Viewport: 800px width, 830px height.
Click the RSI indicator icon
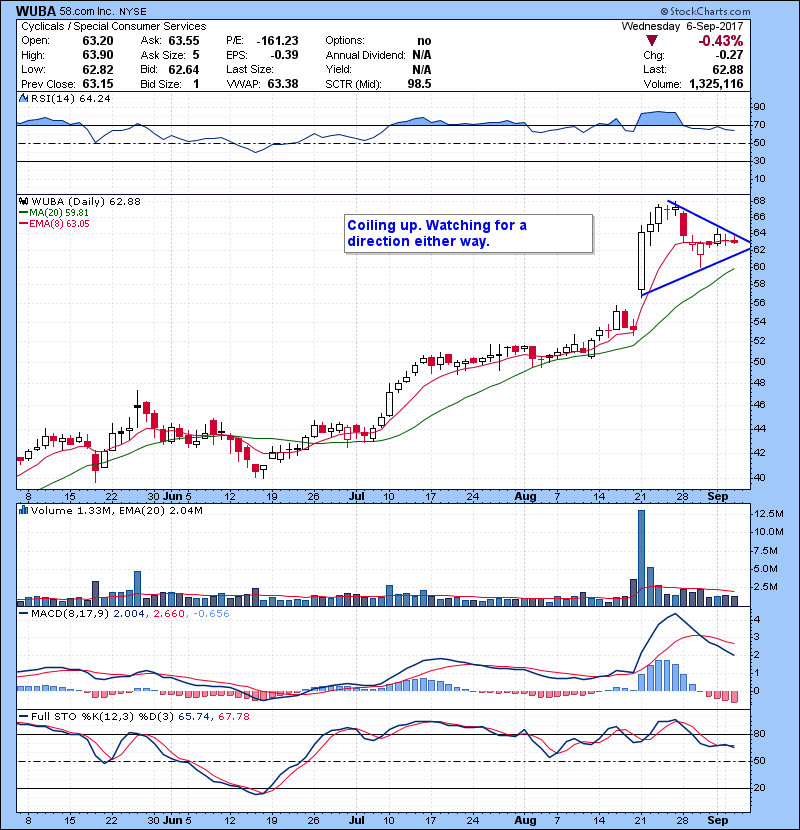pos(23,98)
